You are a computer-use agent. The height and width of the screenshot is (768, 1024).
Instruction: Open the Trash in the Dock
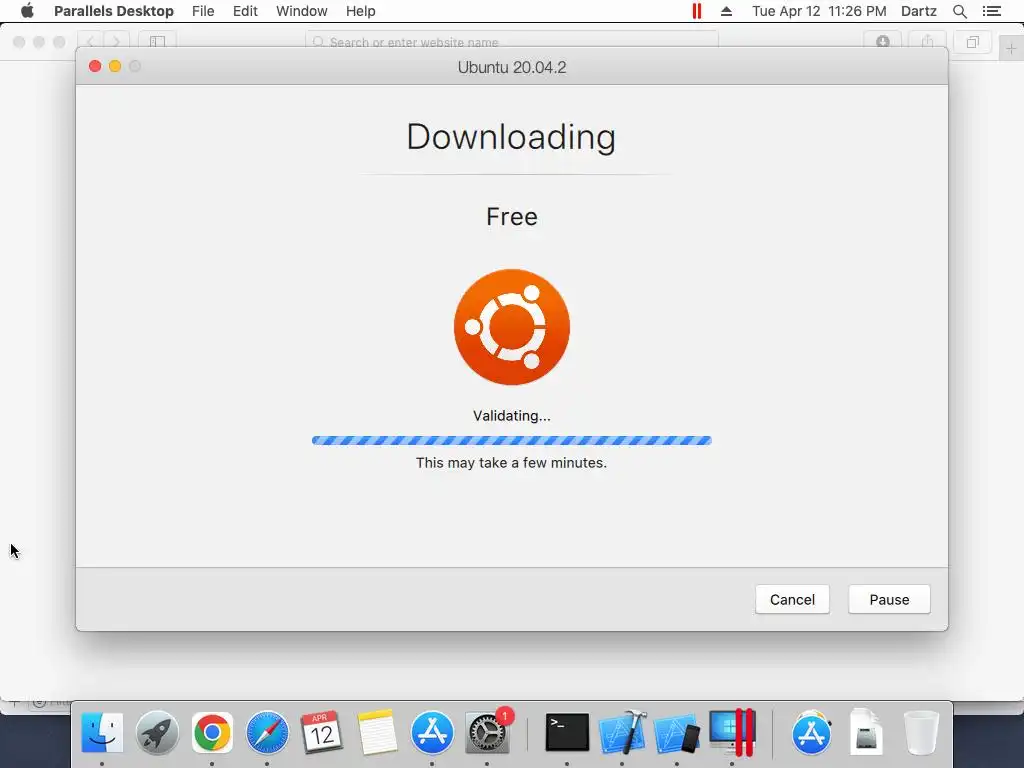click(921, 732)
